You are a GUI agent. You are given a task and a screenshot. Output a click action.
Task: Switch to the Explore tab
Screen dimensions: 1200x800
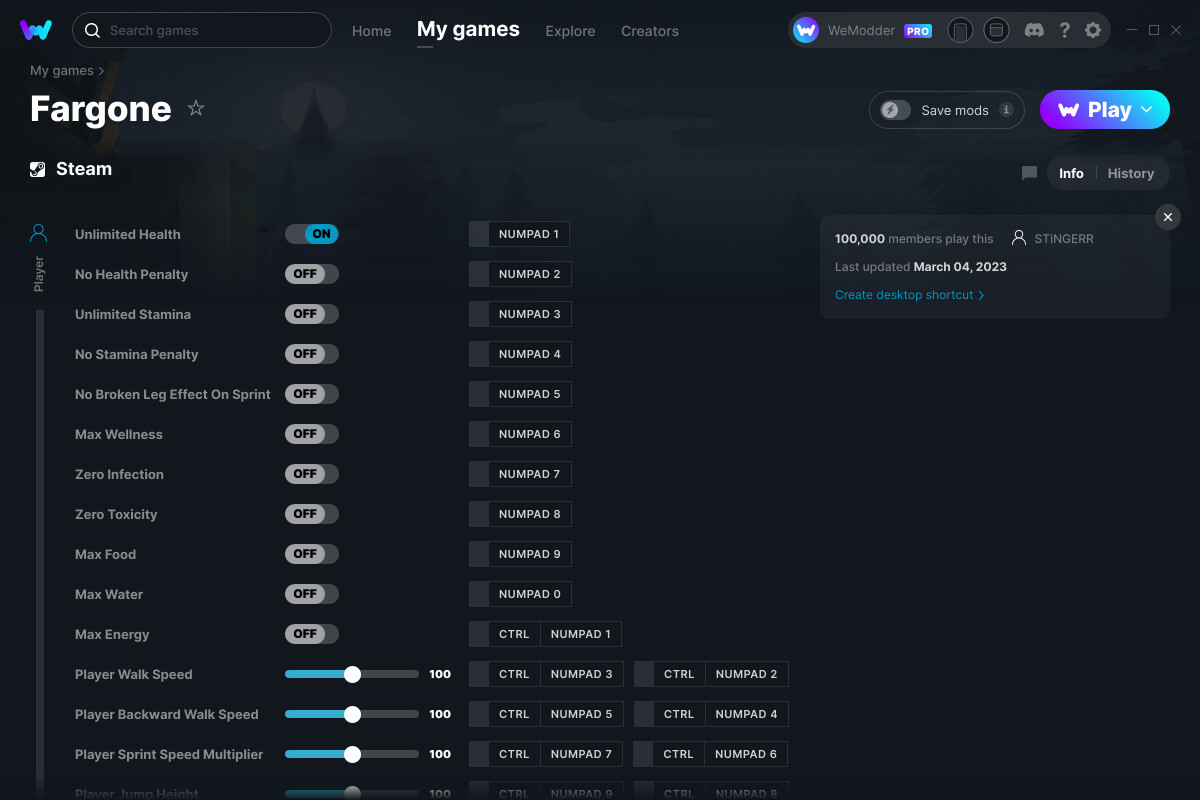pyautogui.click(x=570, y=31)
